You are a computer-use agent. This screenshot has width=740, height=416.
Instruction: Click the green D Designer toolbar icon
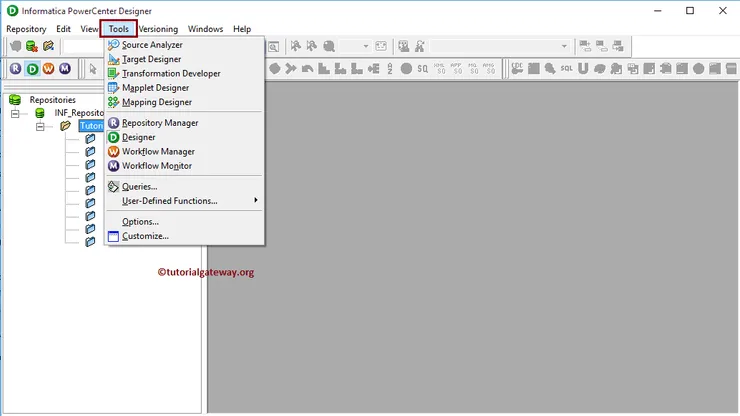click(32, 69)
